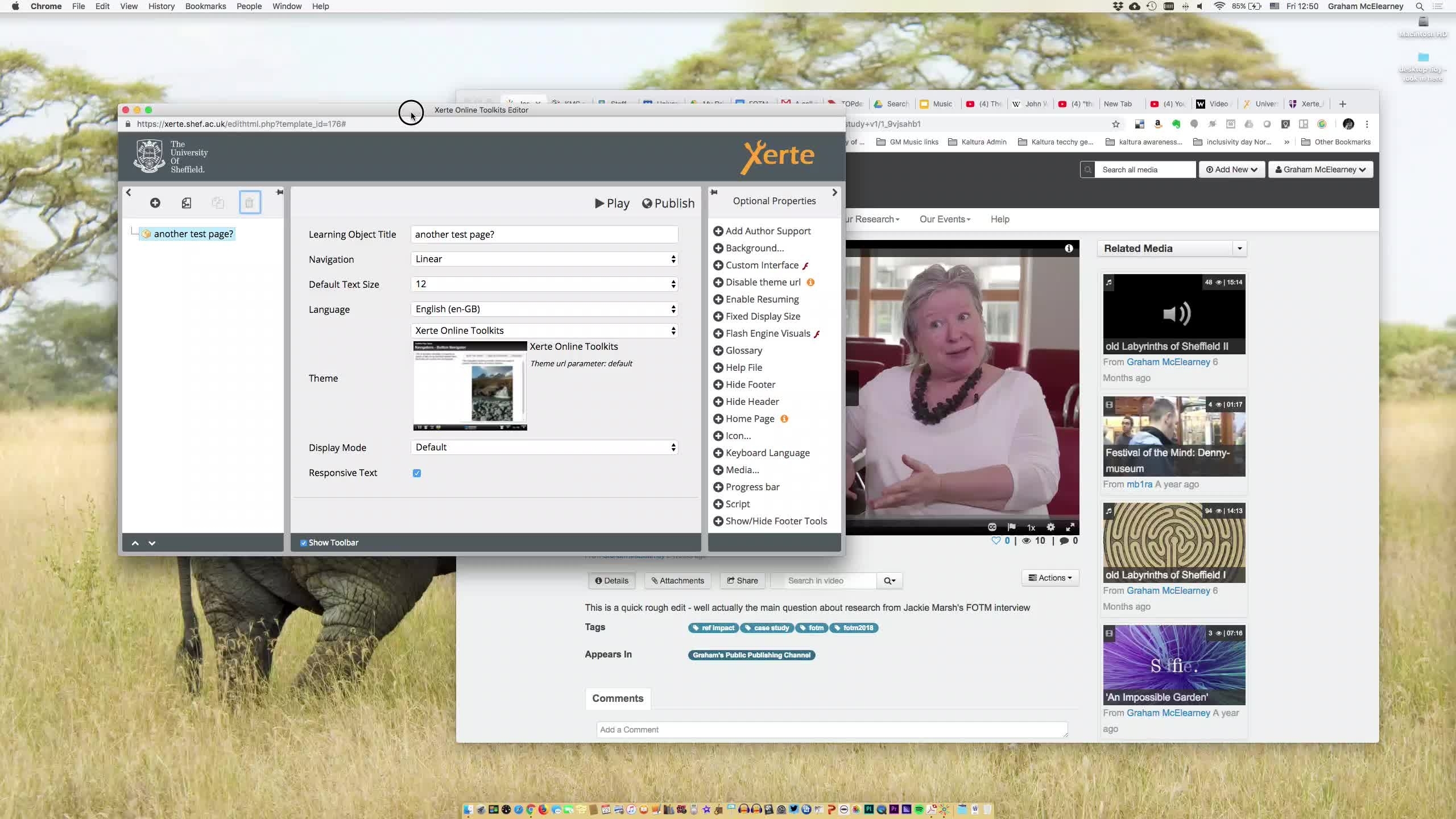Screen dimensions: 1456x819
Task: Bookmark page with star icon in Chrome
Action: coord(1116,124)
